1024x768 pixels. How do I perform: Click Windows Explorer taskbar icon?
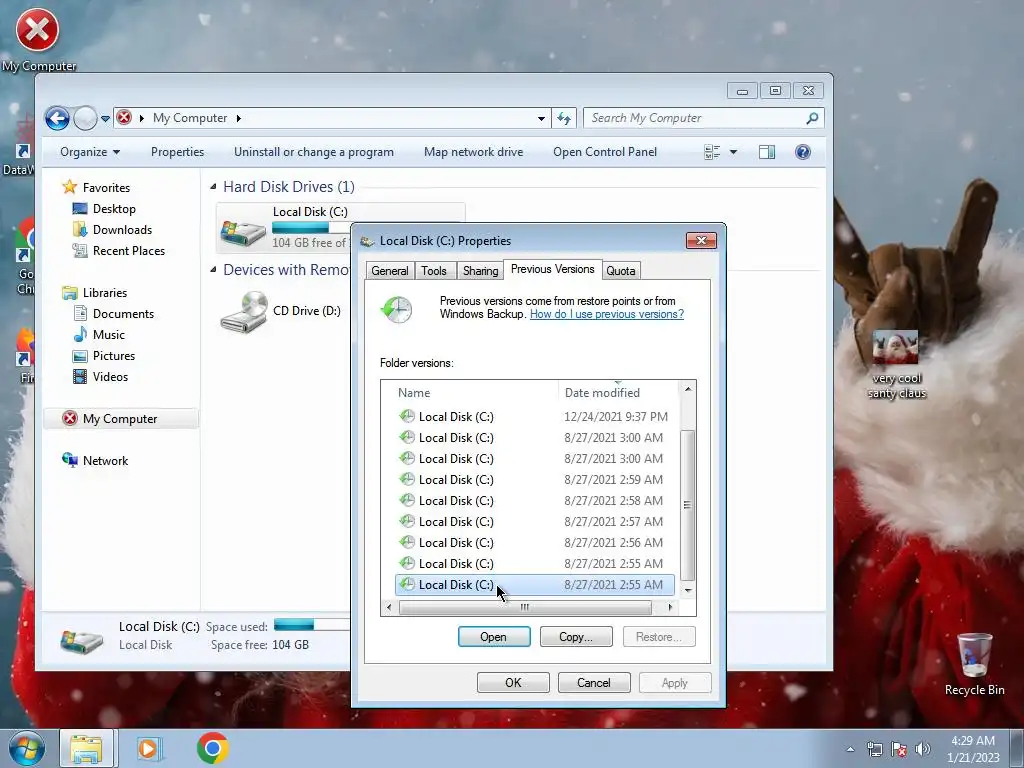87,748
